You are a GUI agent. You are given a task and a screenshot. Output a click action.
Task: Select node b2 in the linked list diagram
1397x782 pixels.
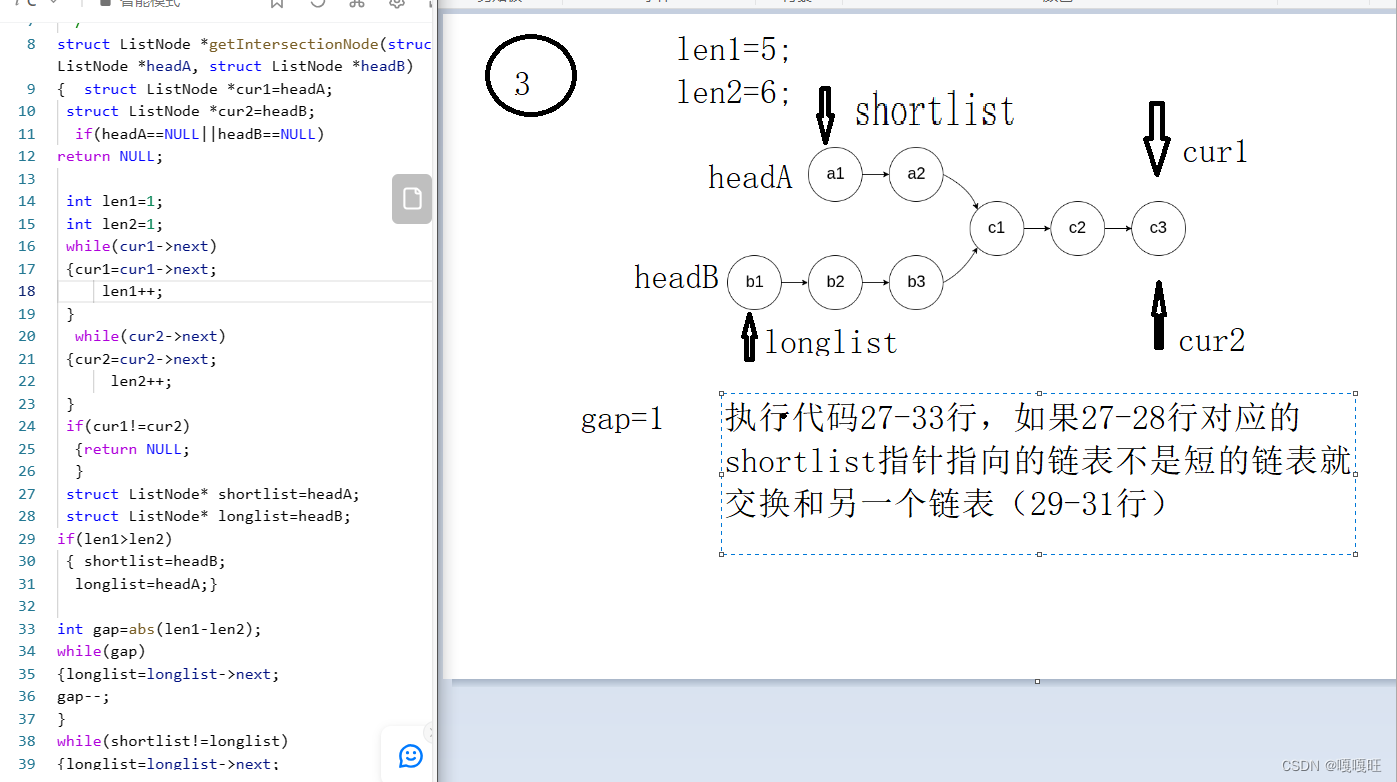pos(835,282)
